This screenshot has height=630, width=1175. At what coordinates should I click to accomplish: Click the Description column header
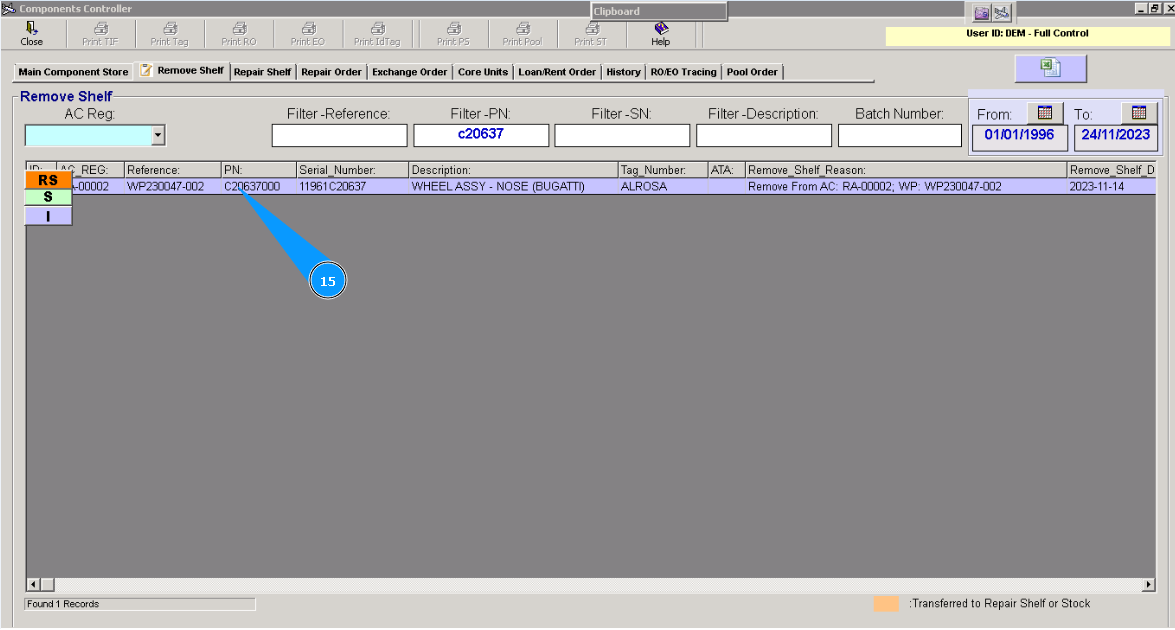point(513,170)
